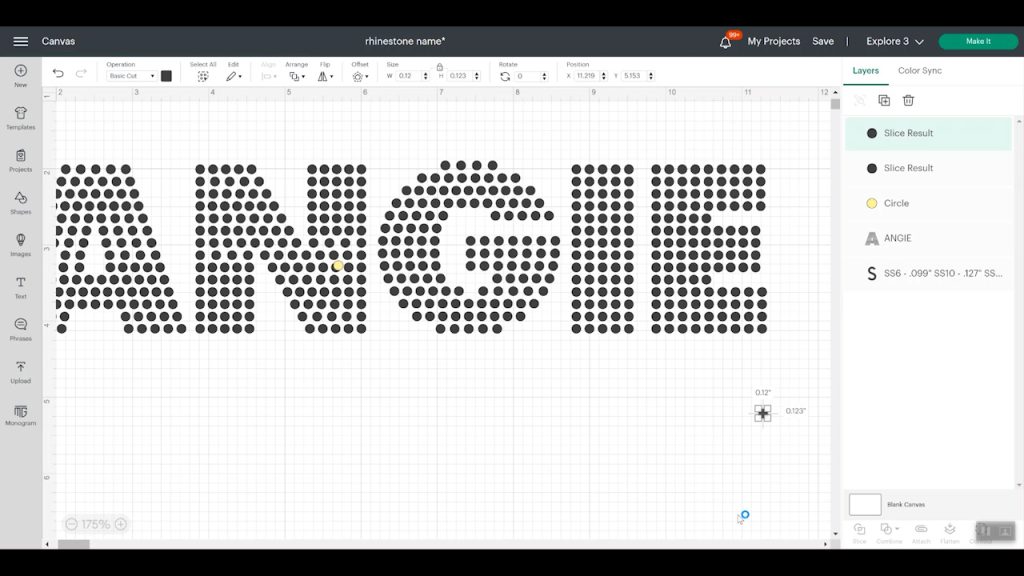Click the 175% zoom level

[x=96, y=524]
